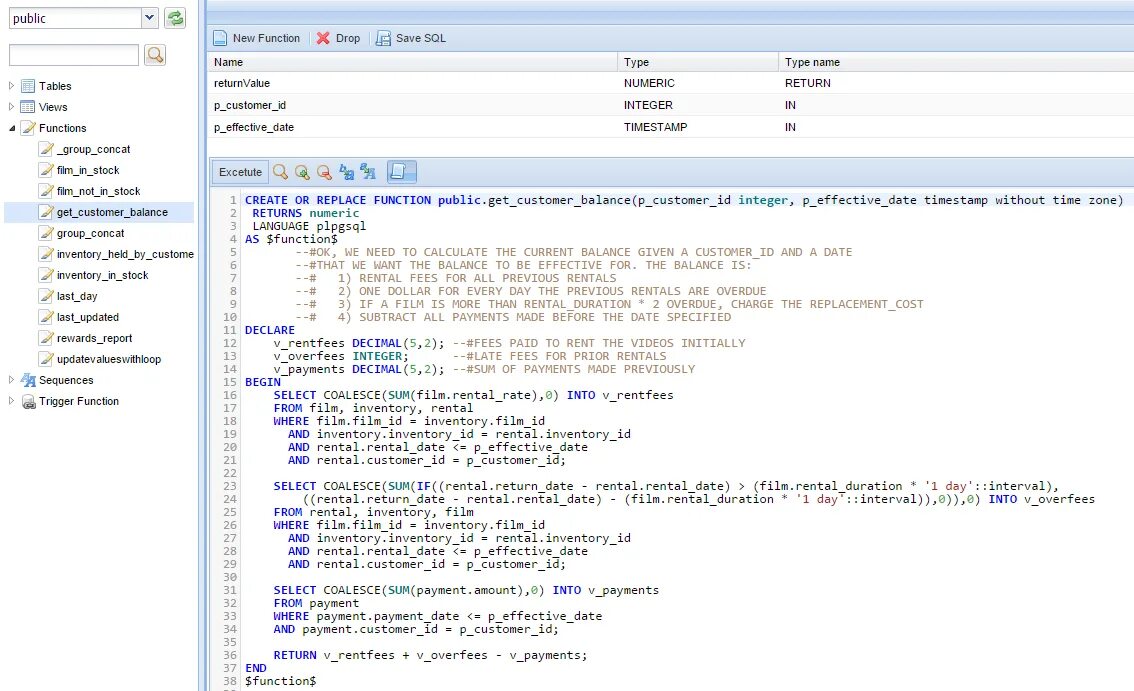Click the find magnifier icon in editor toolbar
This screenshot has height=691, width=1134.
[280, 172]
